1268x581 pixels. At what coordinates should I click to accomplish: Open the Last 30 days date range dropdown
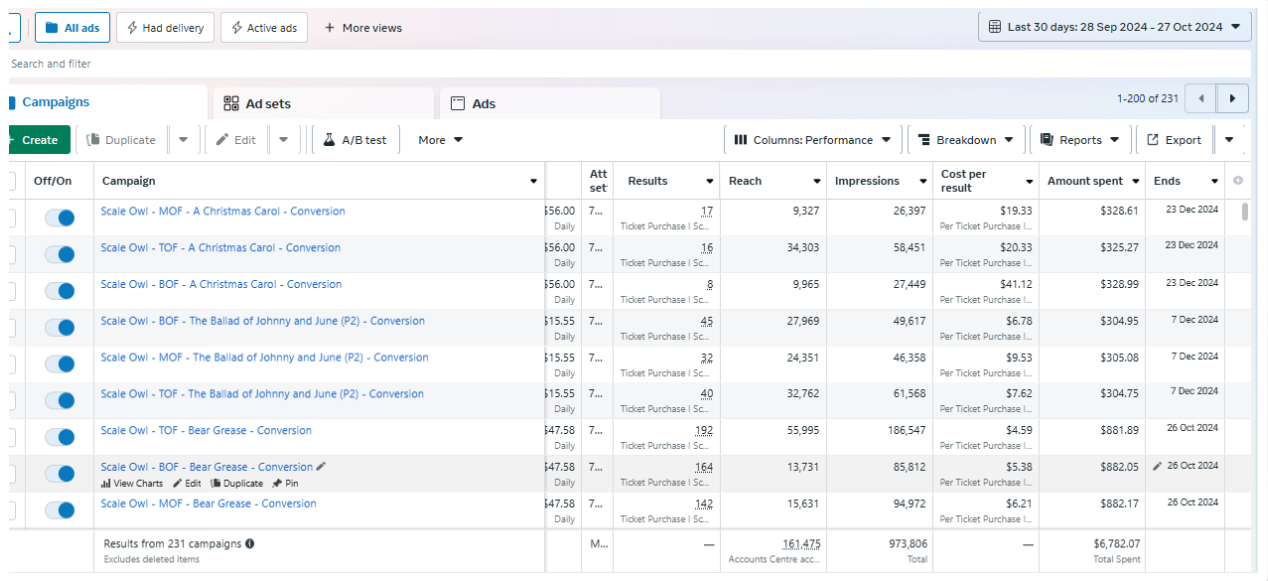(1114, 27)
